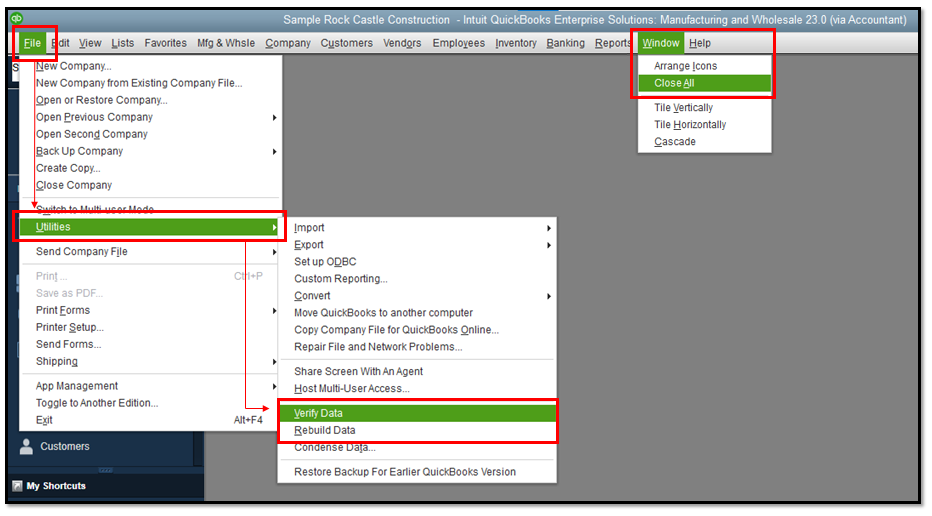Expand Convert submenu arrow
932x516 pixels.
pyautogui.click(x=549, y=297)
